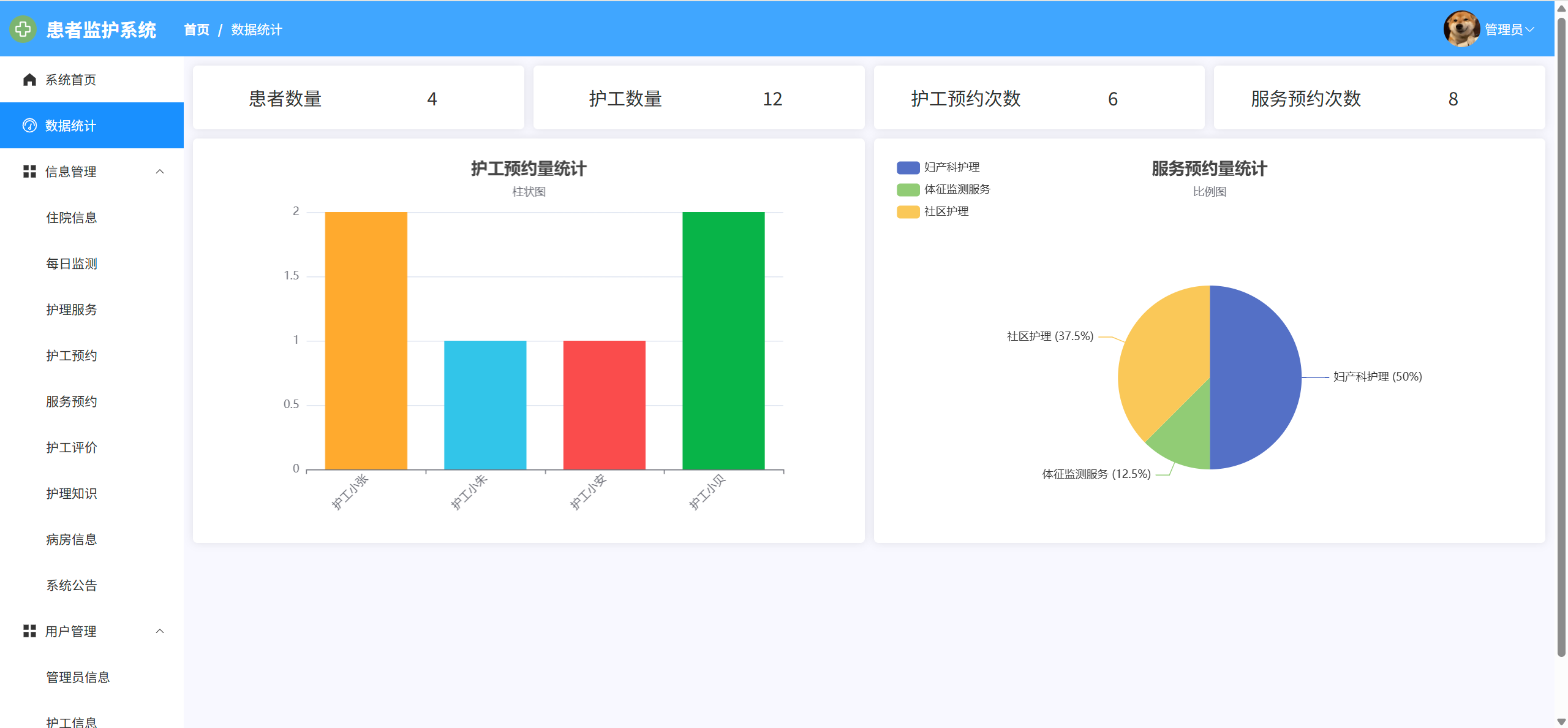Open 住院信息 menu item
This screenshot has width=1568, height=728.
(x=72, y=218)
